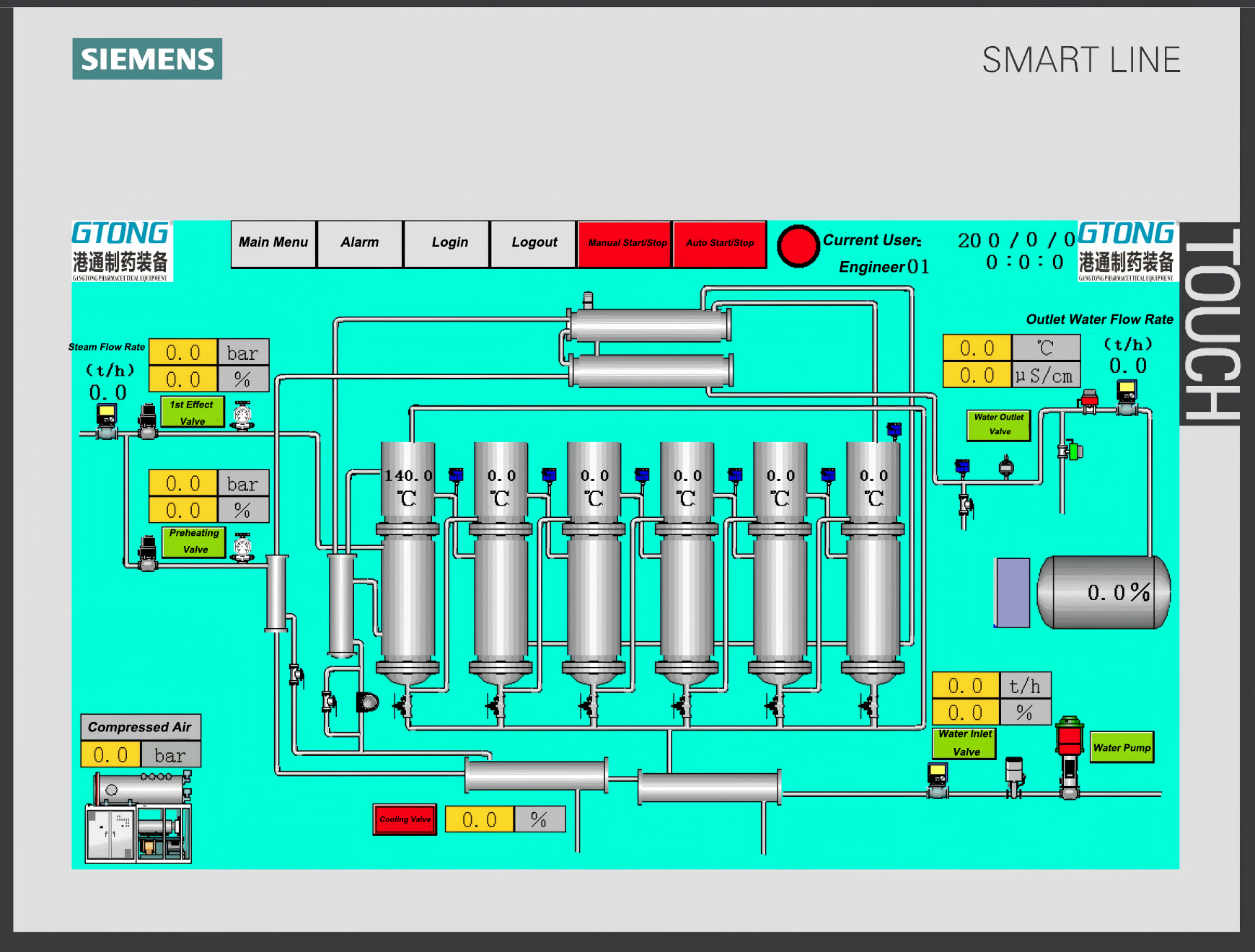The height and width of the screenshot is (952, 1255).
Task: Click the purple tank level bar
Action: tap(1012, 593)
